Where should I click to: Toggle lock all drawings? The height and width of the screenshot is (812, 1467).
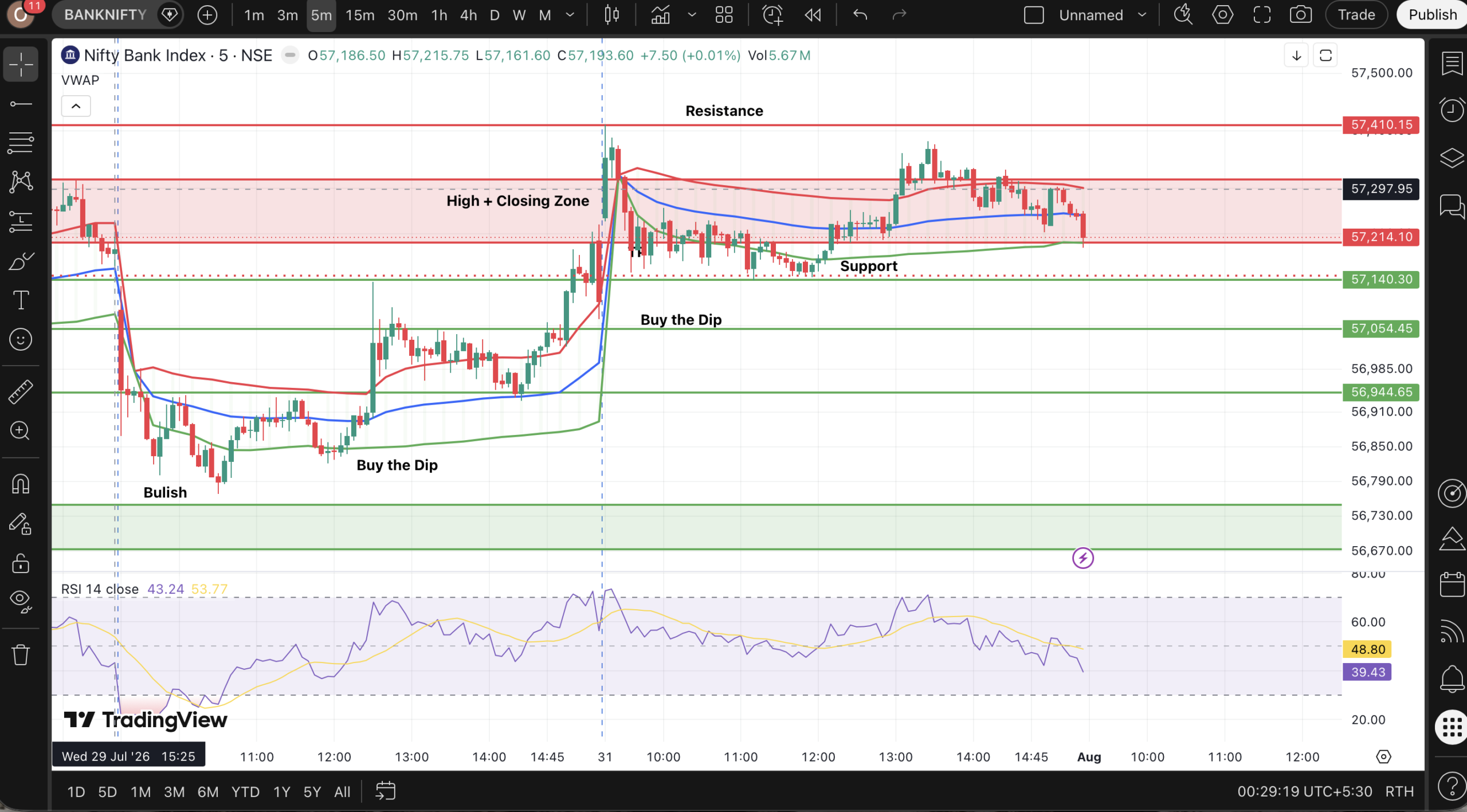21,563
